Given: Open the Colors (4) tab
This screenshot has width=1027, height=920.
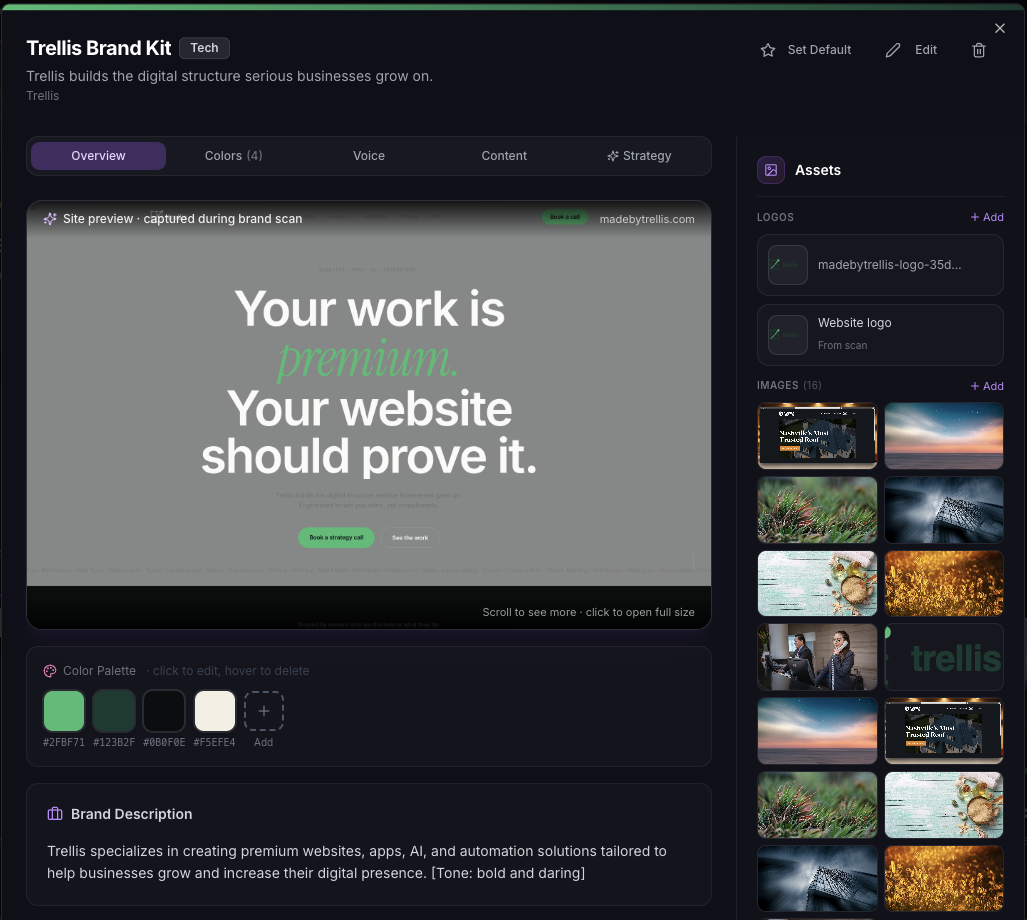Looking at the screenshot, I should click(x=233, y=156).
